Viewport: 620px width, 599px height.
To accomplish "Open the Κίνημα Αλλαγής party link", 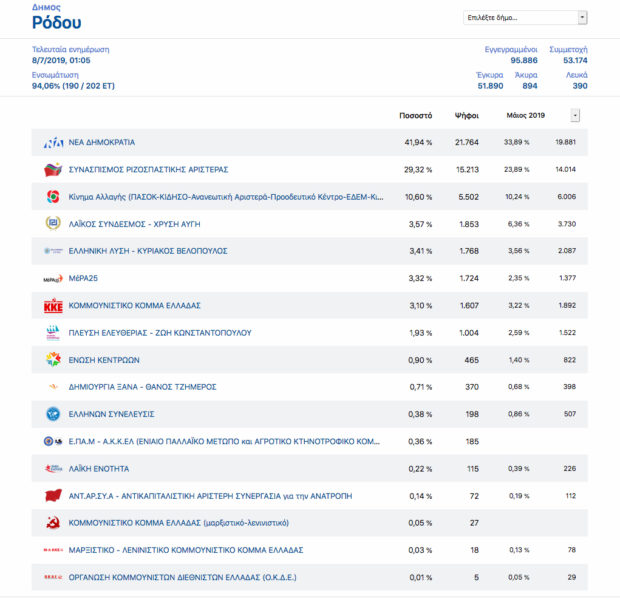I will tap(226, 197).
